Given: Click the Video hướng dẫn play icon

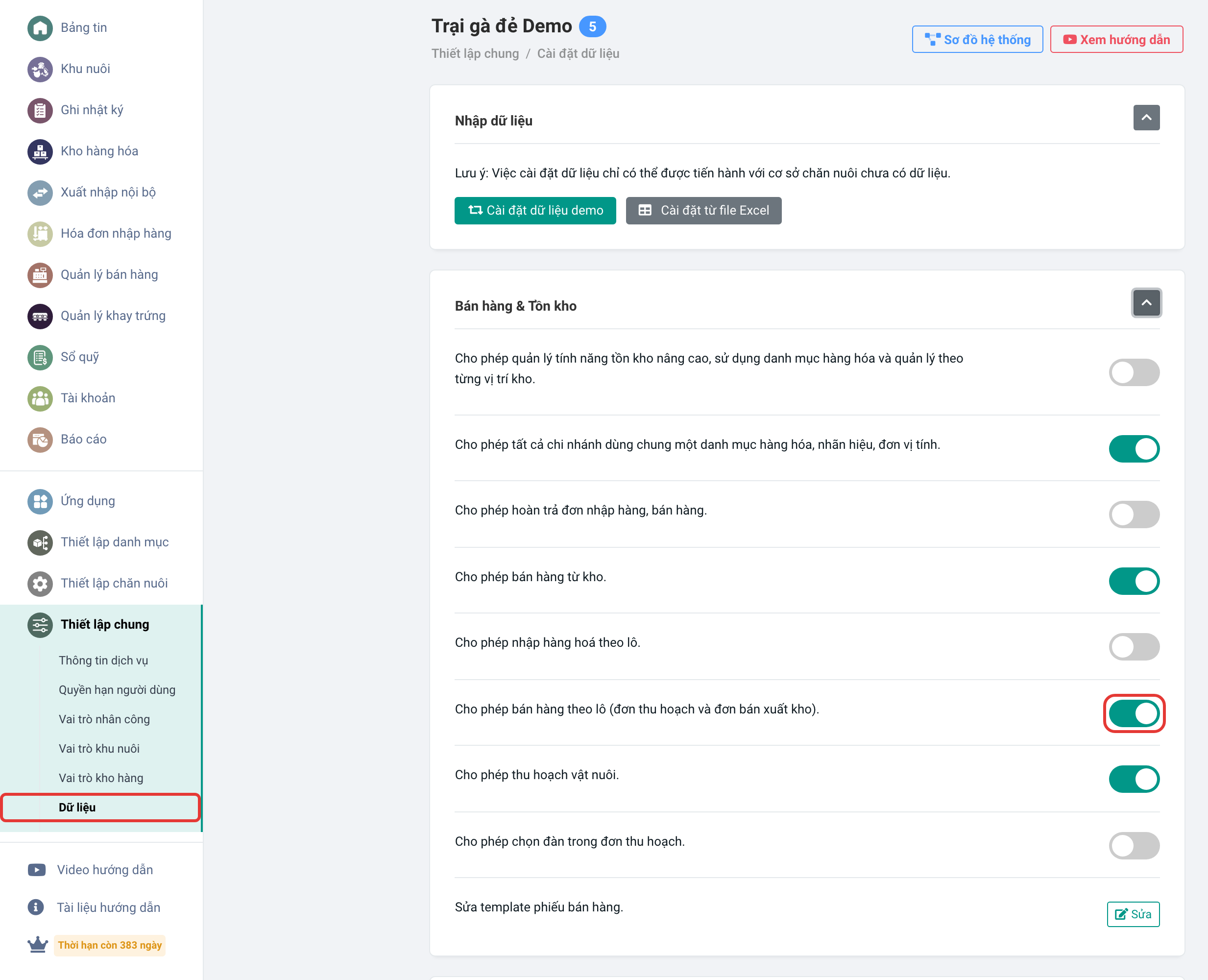Looking at the screenshot, I should 37,870.
